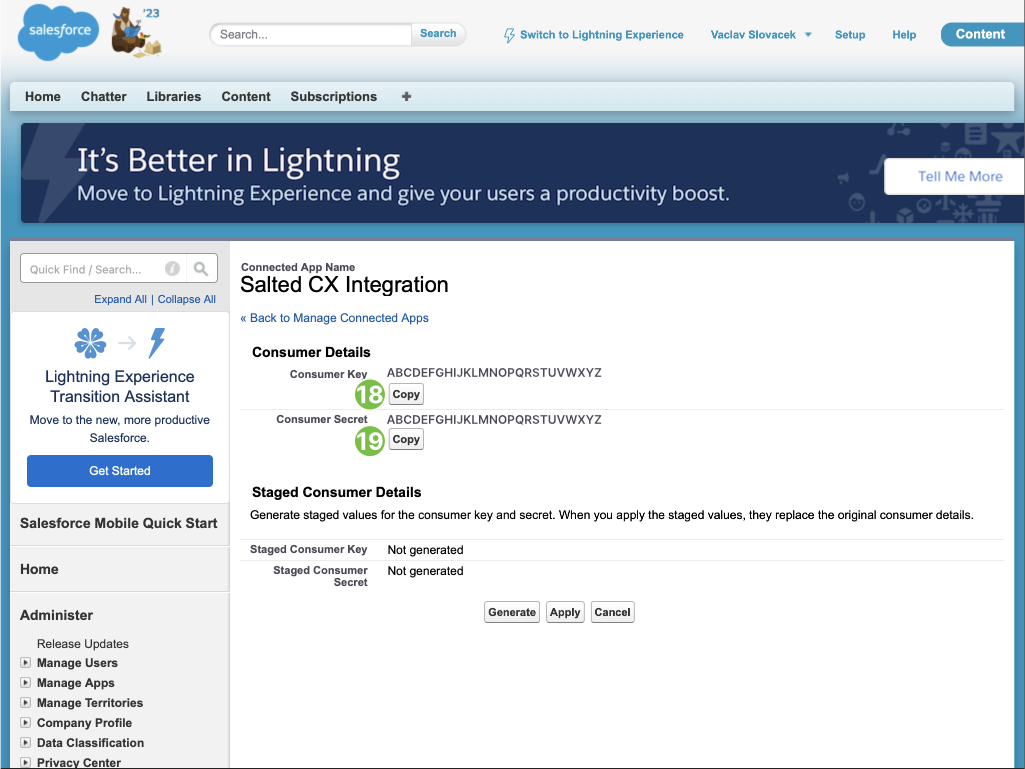Open the Chatter tab
This screenshot has height=769, width=1025.
coord(104,97)
